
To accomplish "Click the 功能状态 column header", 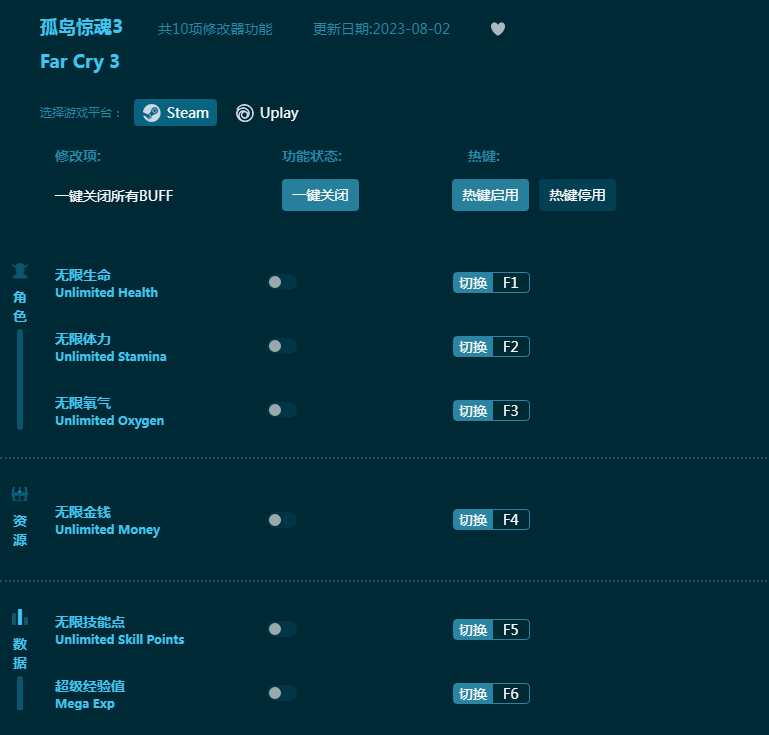I will 312,156.
